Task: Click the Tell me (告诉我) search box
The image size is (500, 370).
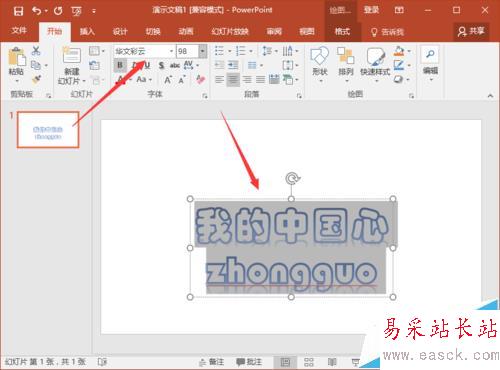Action: pos(387,32)
